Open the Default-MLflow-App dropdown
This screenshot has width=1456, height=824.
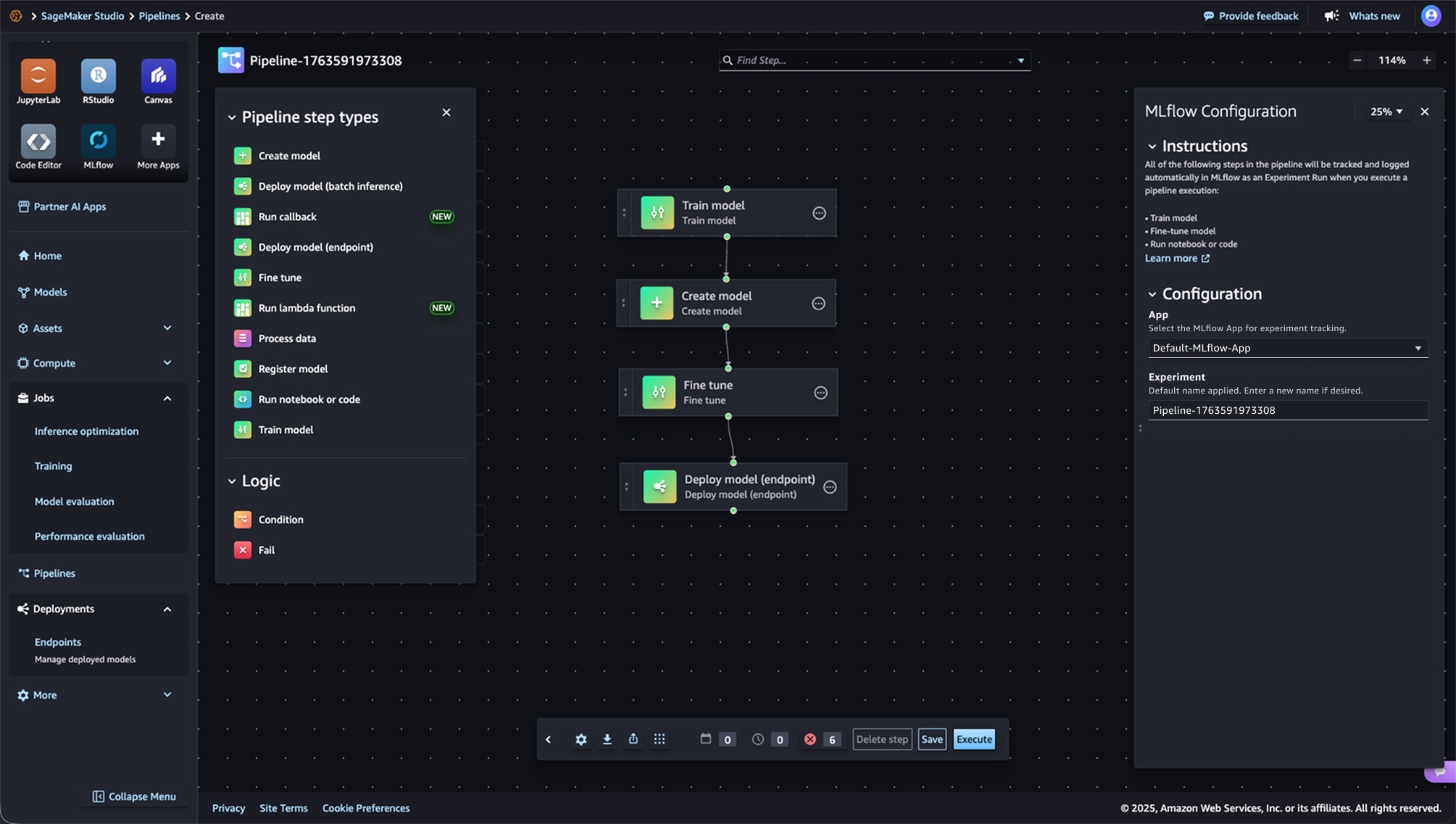tap(1287, 348)
